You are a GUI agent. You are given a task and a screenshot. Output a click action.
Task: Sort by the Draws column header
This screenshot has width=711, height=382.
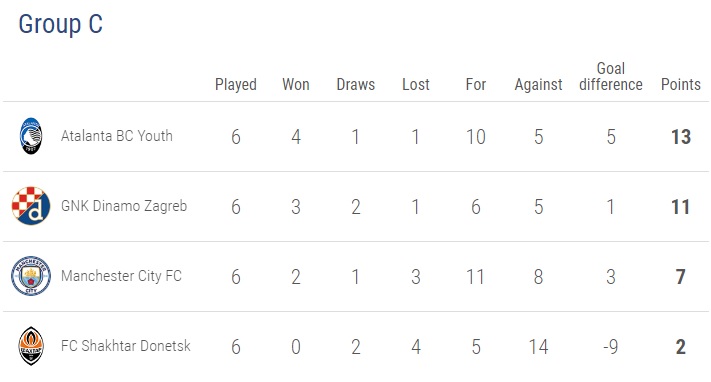pyautogui.click(x=356, y=84)
